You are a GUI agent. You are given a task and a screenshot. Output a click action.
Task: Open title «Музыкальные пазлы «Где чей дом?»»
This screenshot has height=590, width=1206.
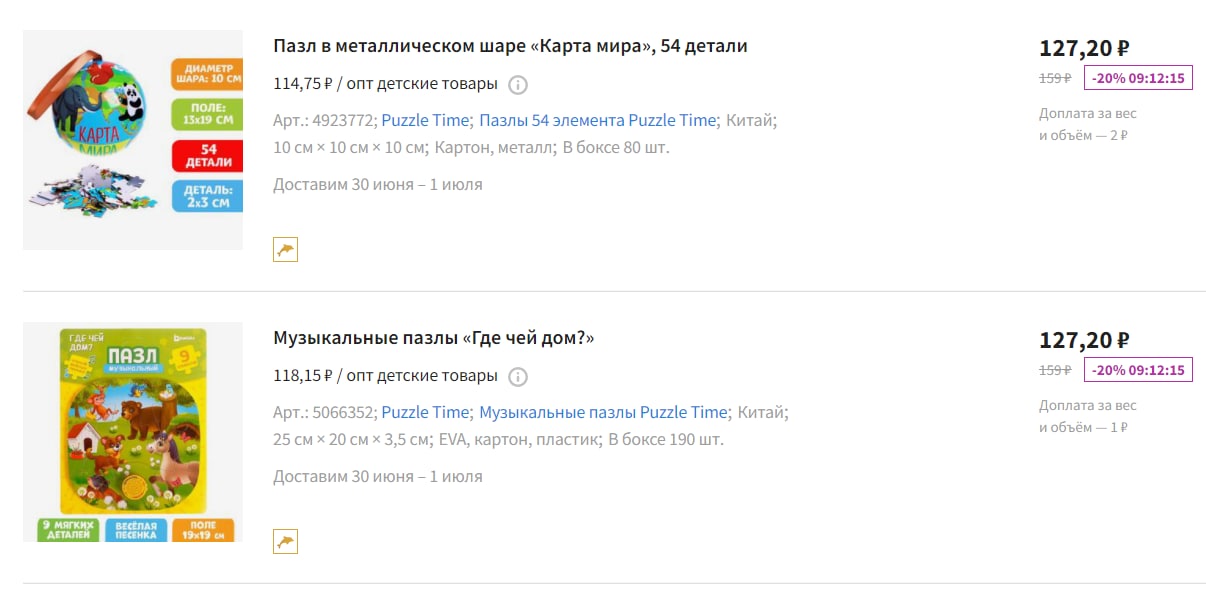434,338
